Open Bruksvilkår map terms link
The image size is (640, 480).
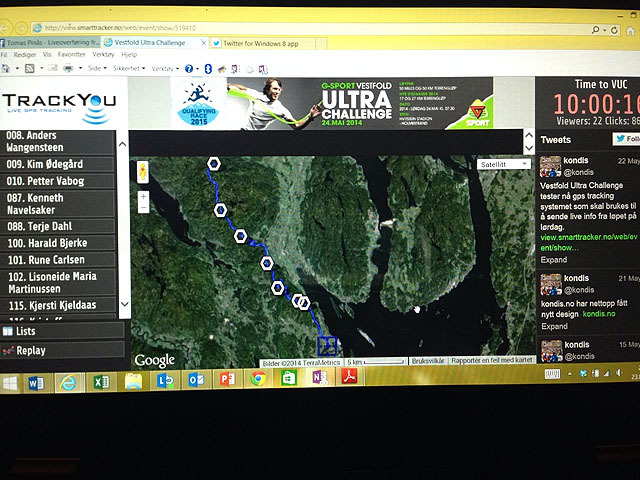(x=428, y=361)
